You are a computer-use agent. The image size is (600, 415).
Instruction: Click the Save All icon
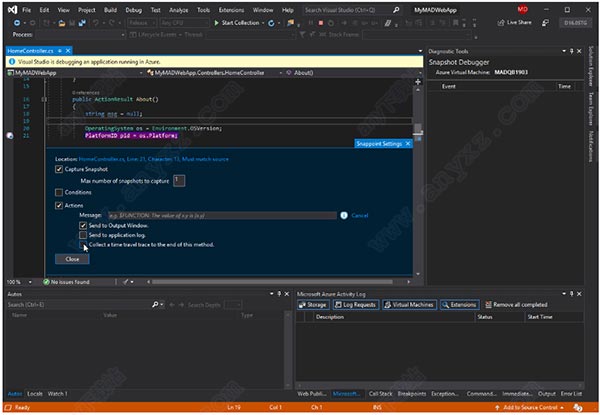82,23
